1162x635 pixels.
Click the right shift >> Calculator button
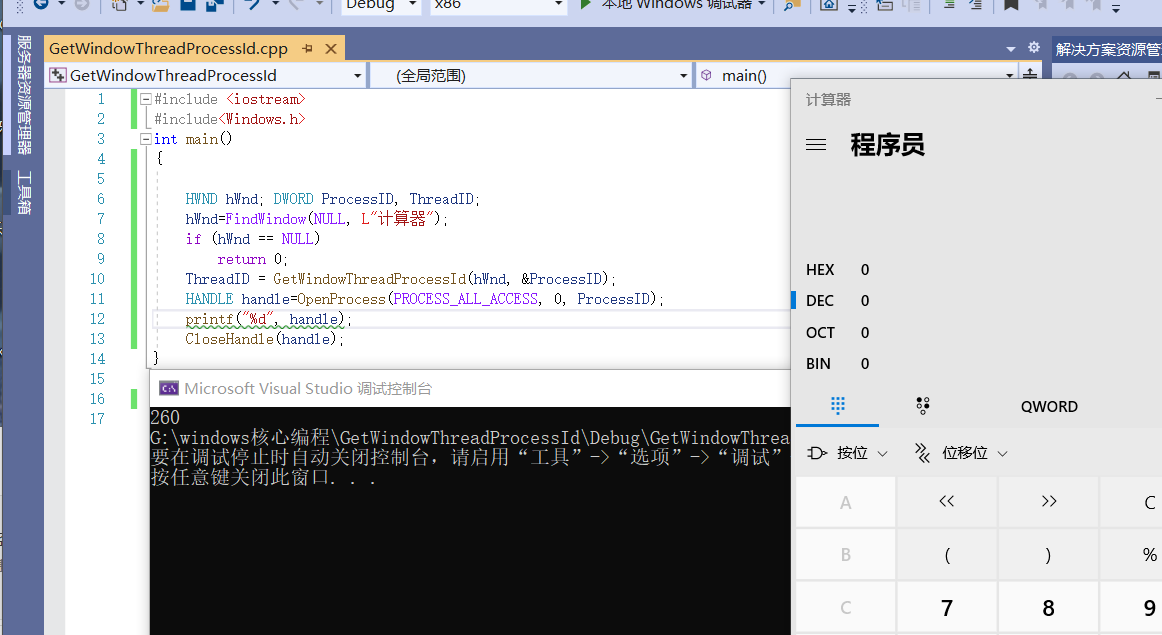click(1049, 502)
